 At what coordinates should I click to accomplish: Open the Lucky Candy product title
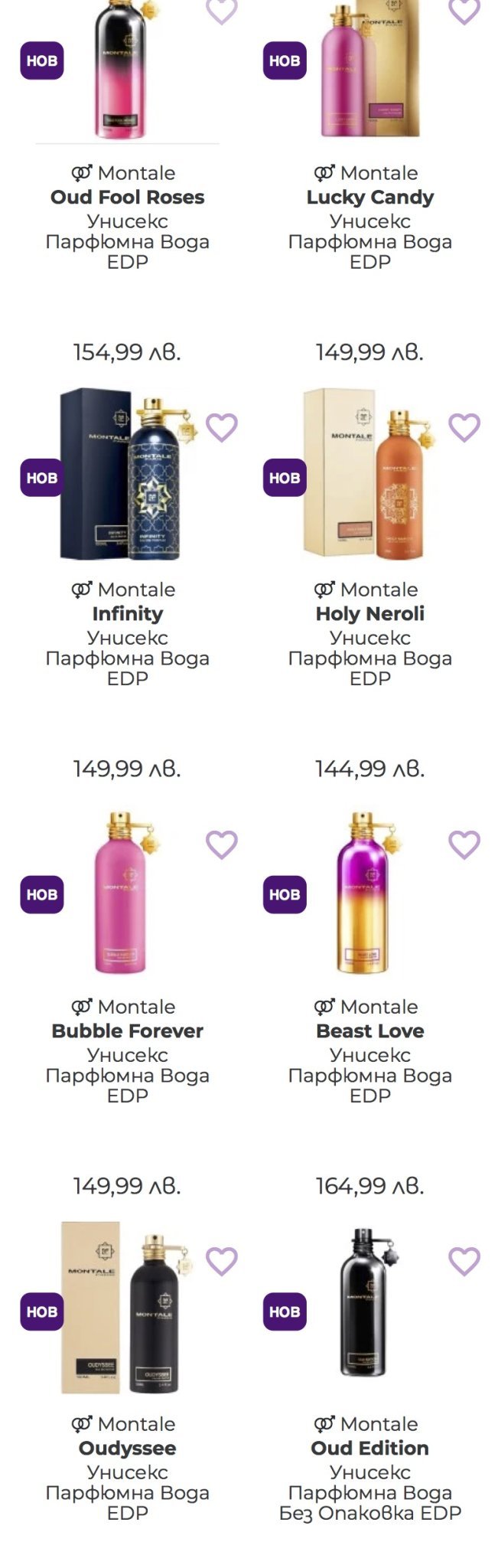[370, 198]
